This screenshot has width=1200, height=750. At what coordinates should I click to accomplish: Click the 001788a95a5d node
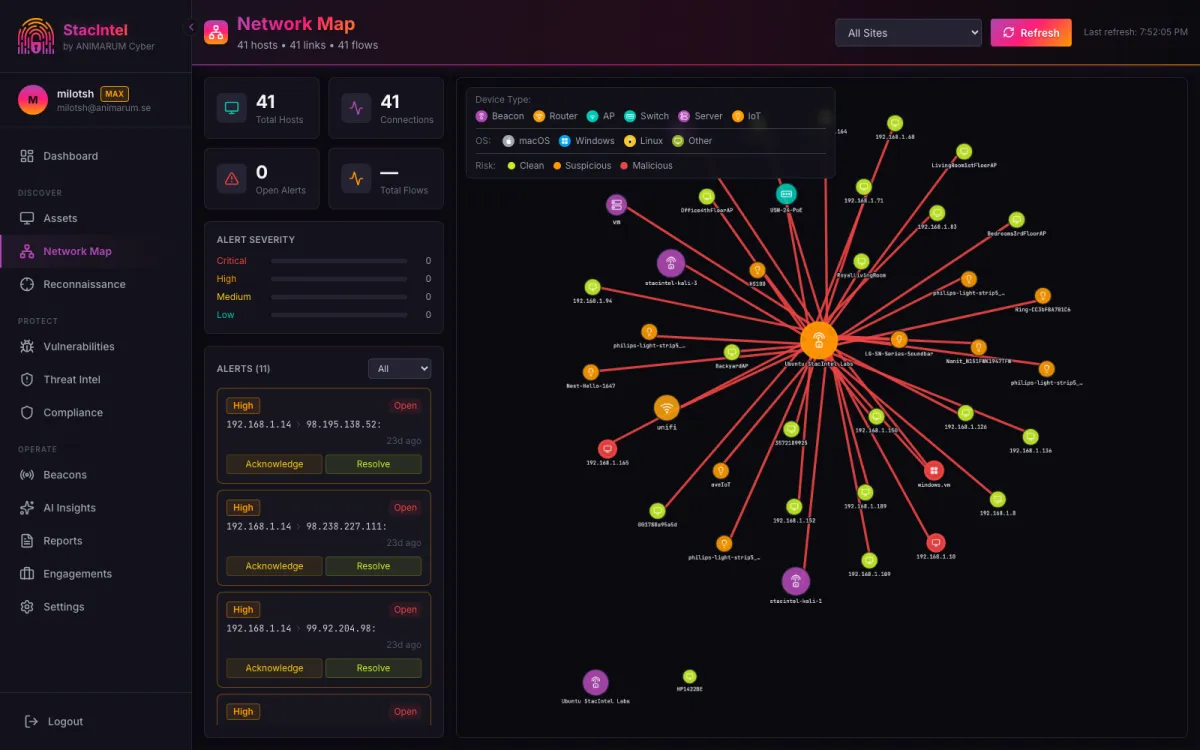657,511
